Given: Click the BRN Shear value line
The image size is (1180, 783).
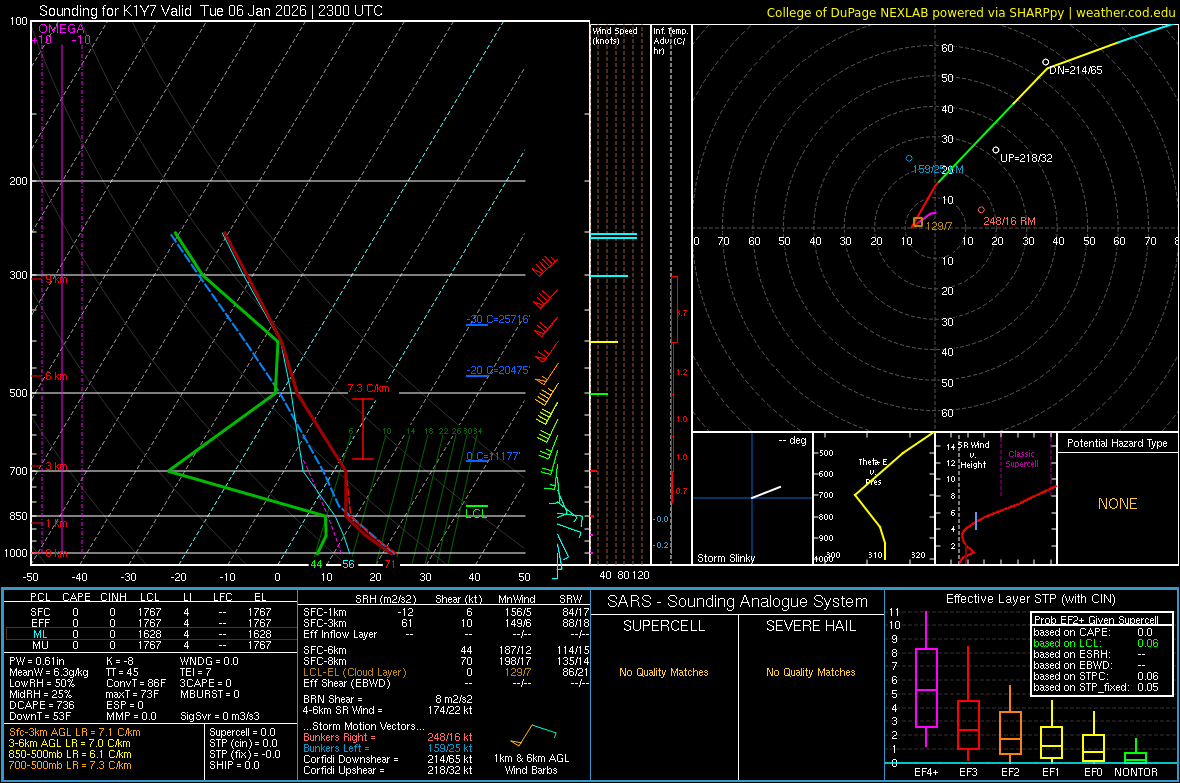Looking at the screenshot, I should click(x=388, y=699).
